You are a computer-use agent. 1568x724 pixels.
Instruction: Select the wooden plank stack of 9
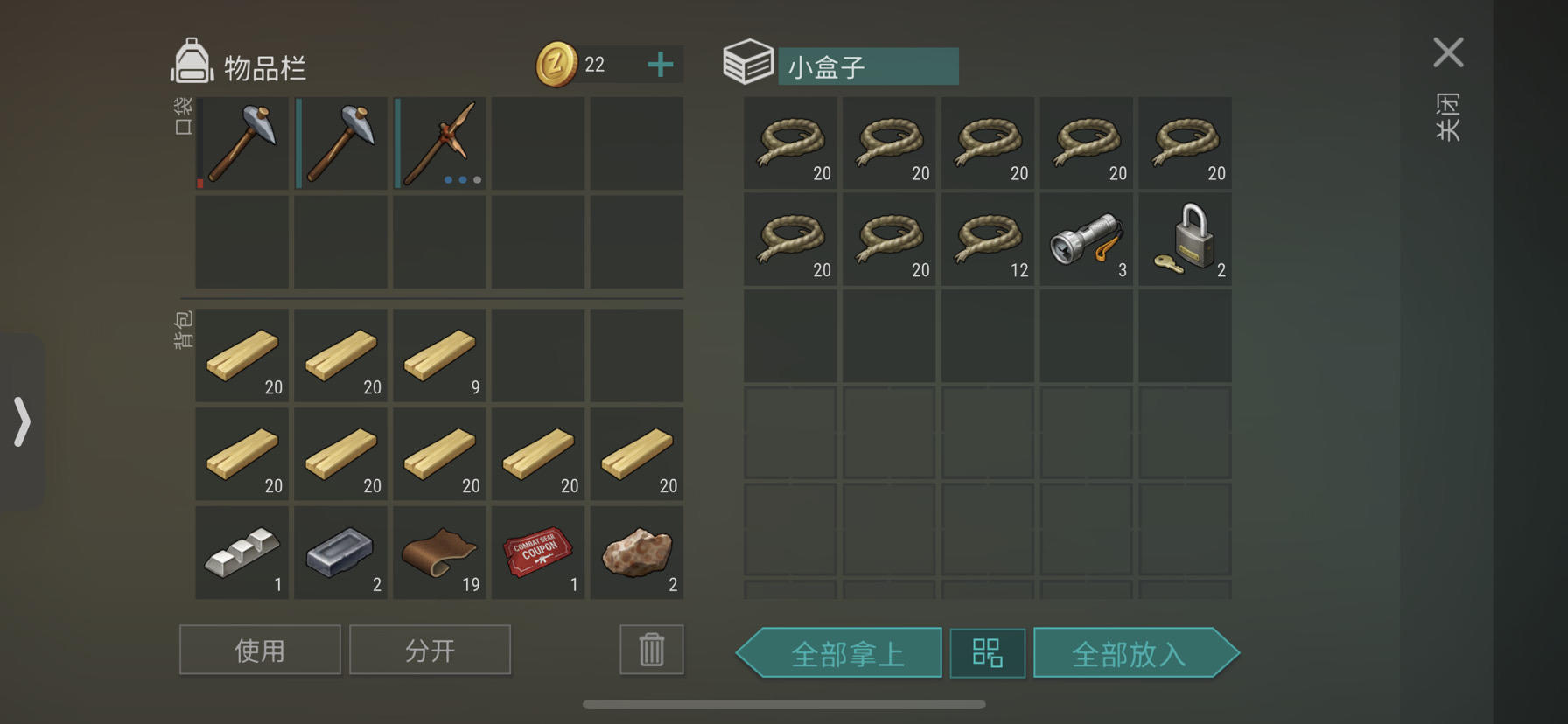click(x=439, y=355)
